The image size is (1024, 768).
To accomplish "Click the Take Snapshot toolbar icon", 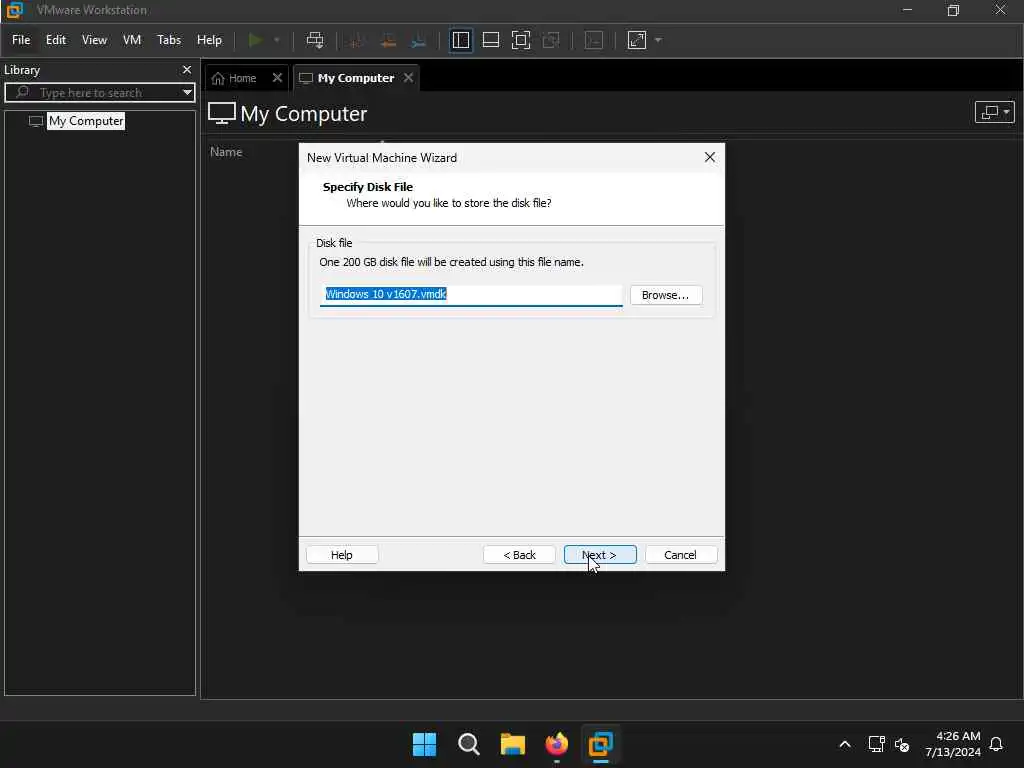I will [357, 40].
